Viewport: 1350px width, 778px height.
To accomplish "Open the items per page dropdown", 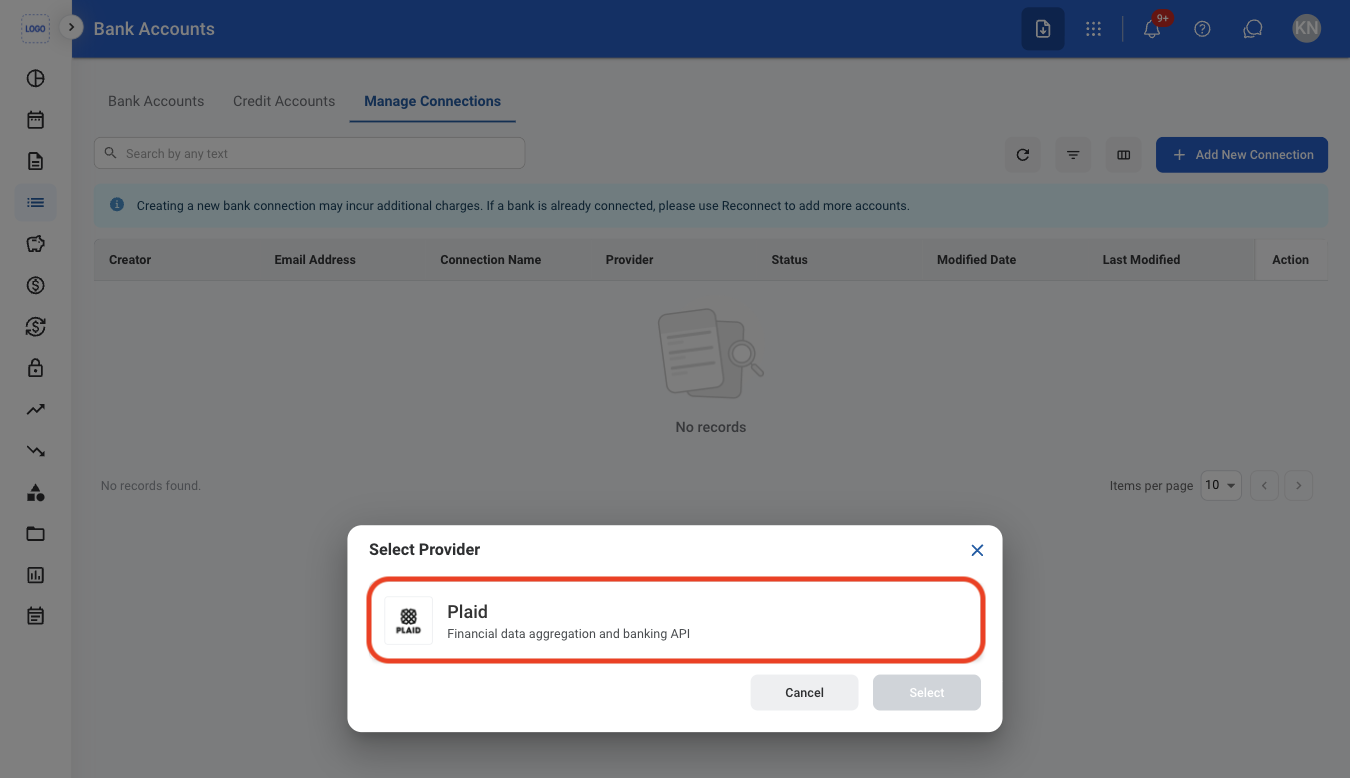I will (1221, 485).
